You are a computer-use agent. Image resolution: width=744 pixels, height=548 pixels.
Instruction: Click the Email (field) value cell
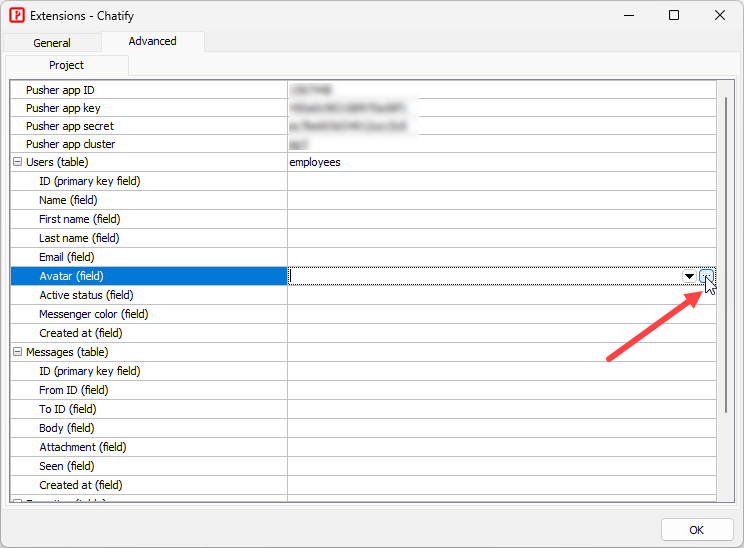[502, 257]
